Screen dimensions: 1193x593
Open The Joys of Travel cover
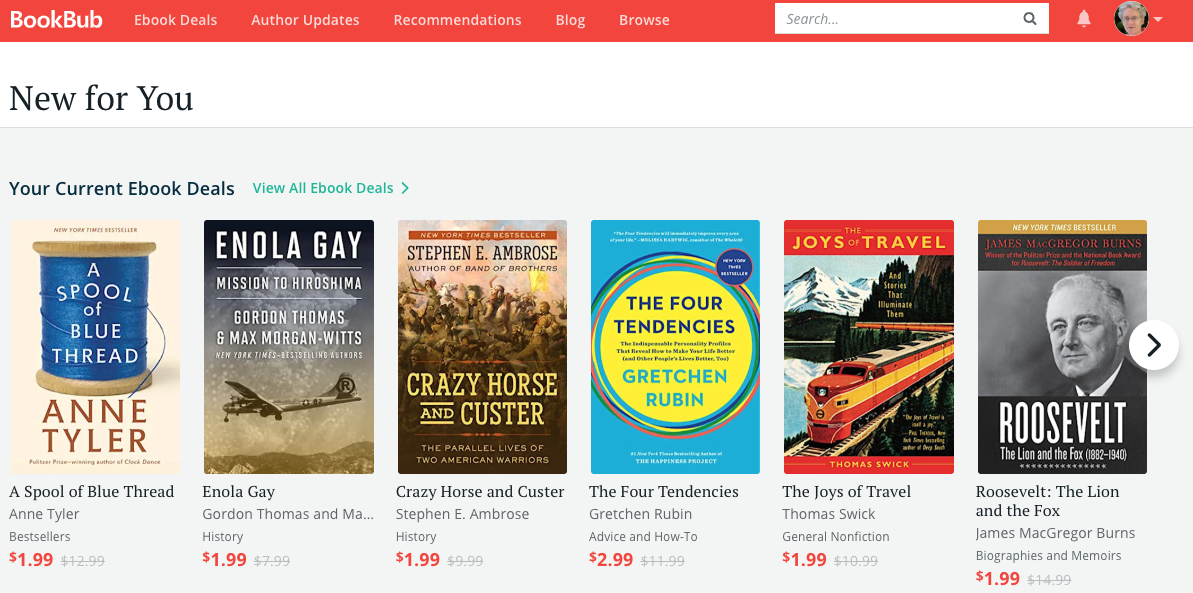click(869, 347)
